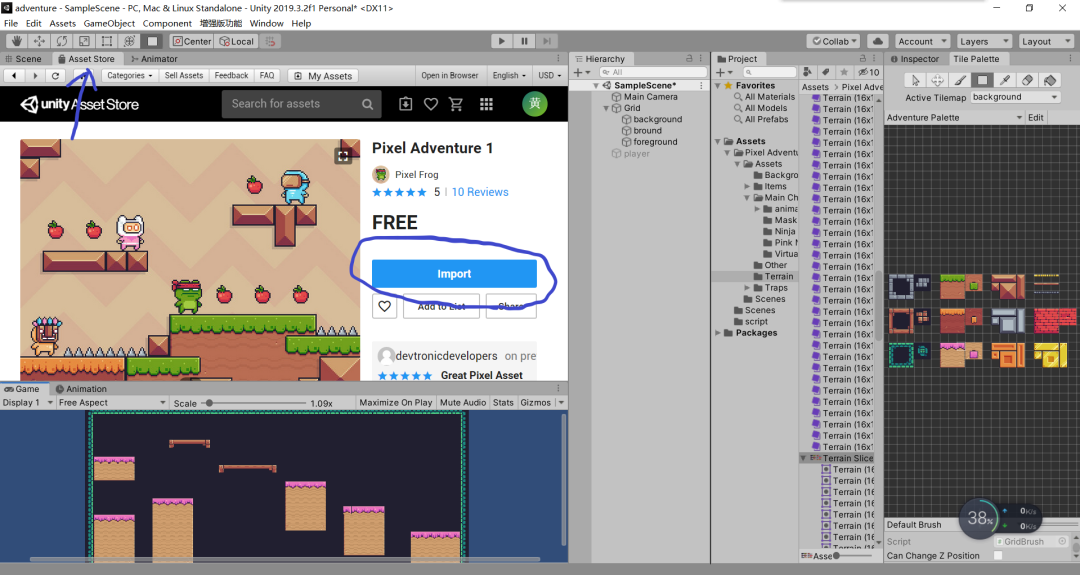Open the 10 Reviews link
1080x575 pixels.
(480, 192)
